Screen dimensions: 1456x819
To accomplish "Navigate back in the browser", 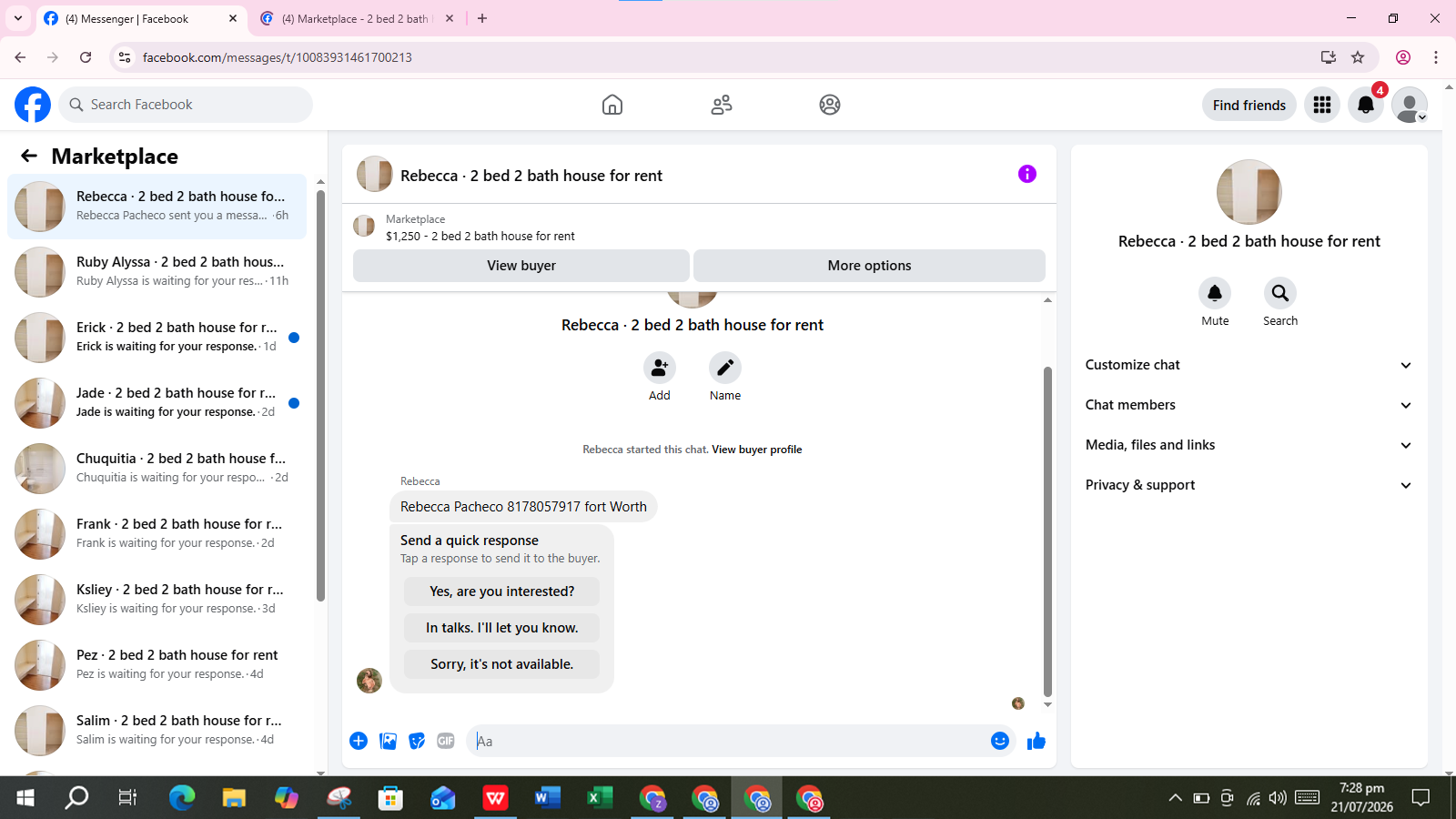I will click(x=20, y=57).
